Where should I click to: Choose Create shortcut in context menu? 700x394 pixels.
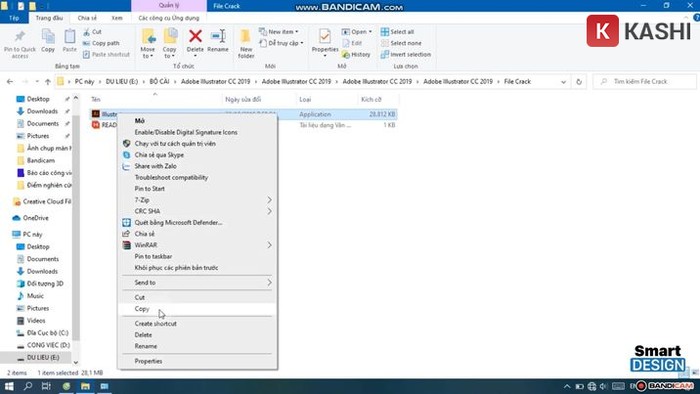point(197,323)
